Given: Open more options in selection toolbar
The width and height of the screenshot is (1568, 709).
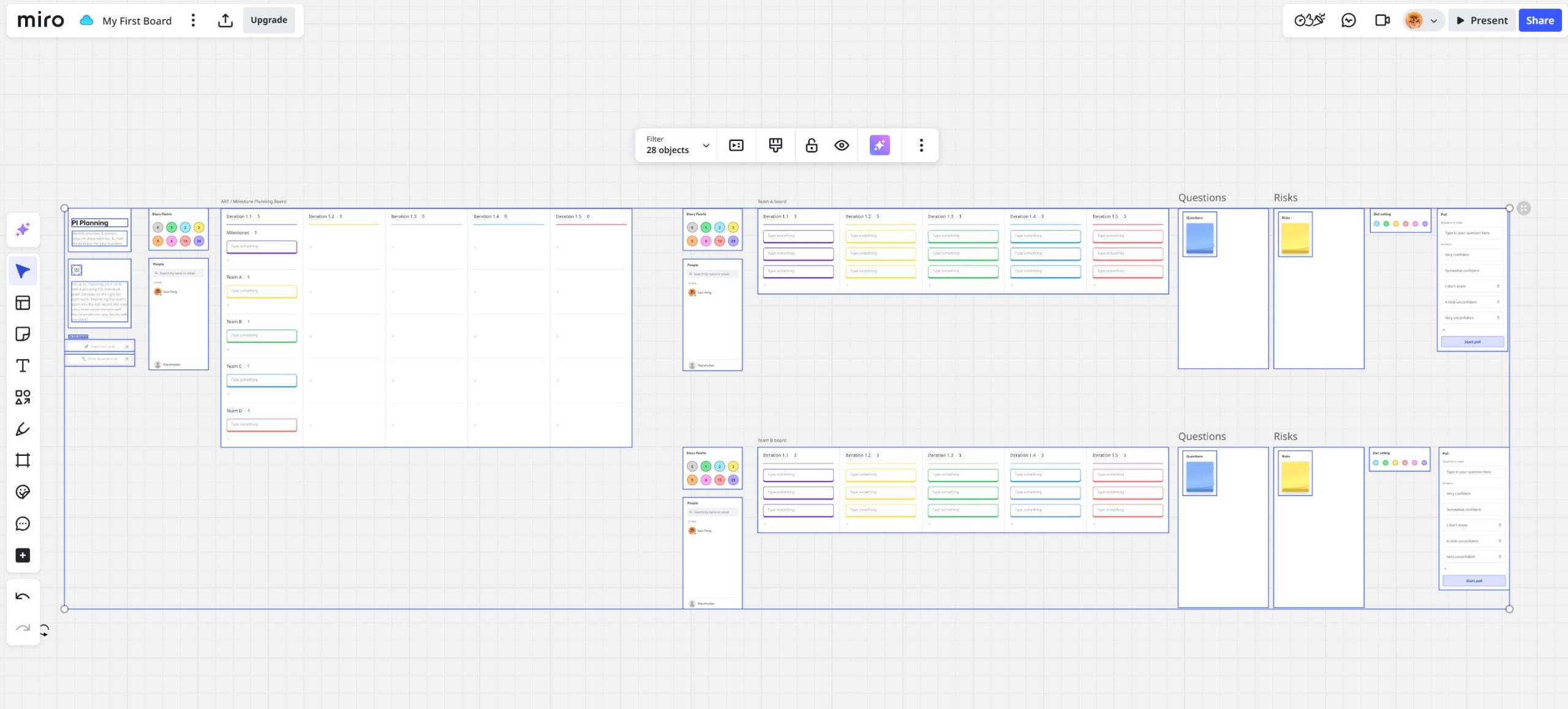Looking at the screenshot, I should click(921, 145).
